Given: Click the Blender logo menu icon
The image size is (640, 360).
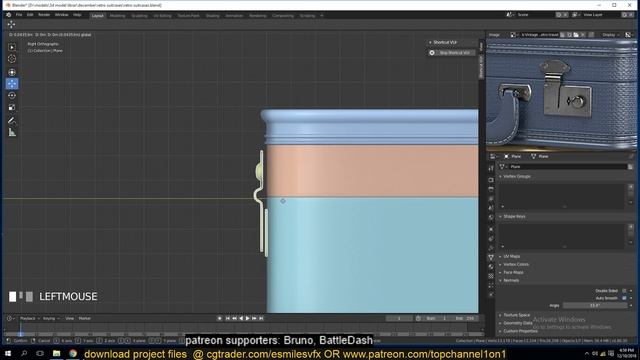Looking at the screenshot, I should (x=9, y=15).
